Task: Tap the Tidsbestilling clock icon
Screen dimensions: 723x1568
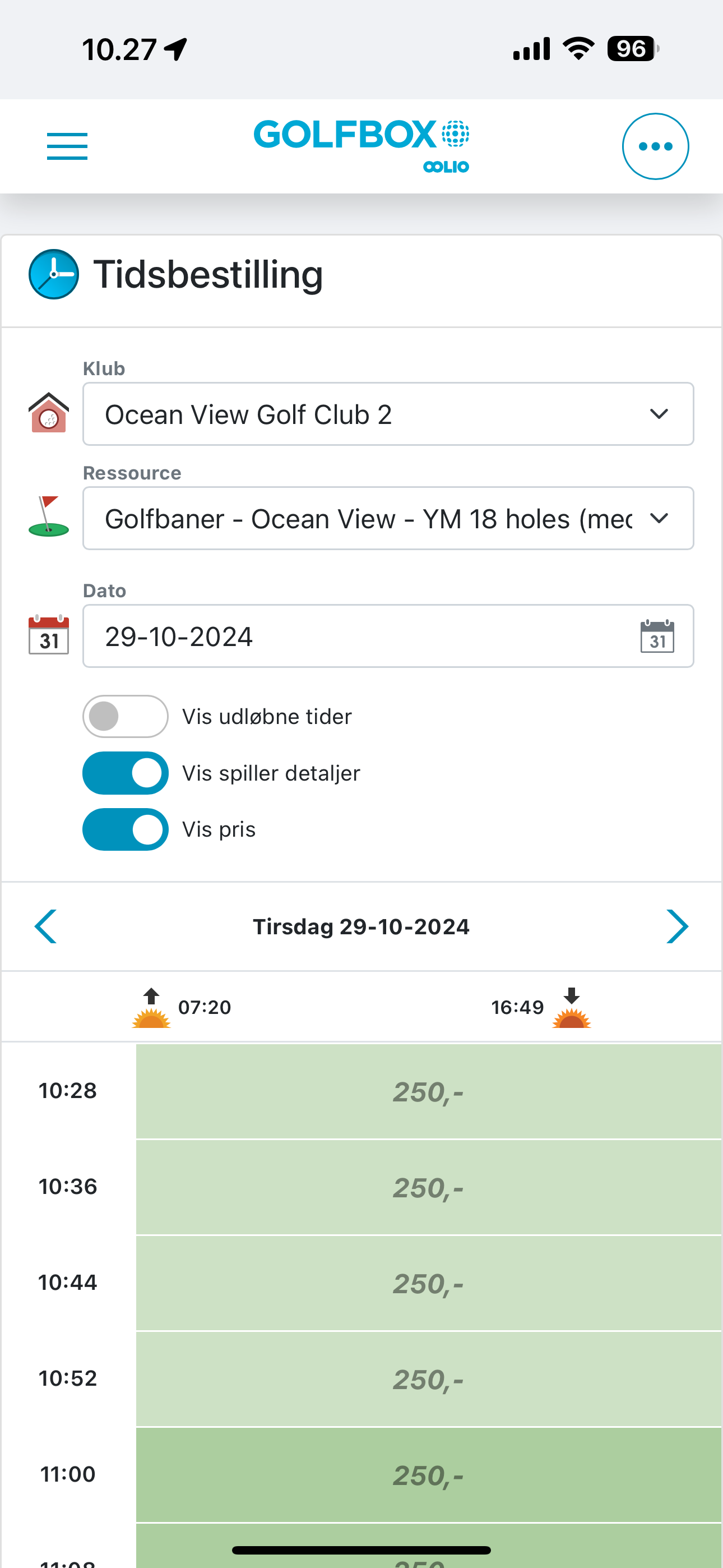Action: 54,275
